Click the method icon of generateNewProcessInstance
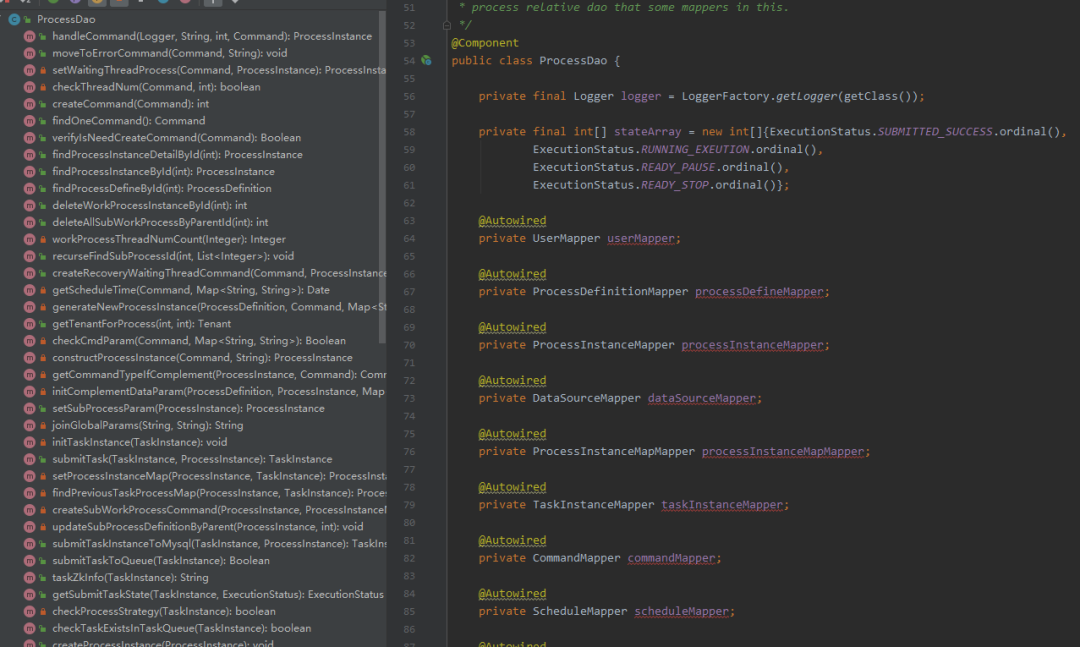The height and width of the screenshot is (647, 1080). tap(30, 307)
